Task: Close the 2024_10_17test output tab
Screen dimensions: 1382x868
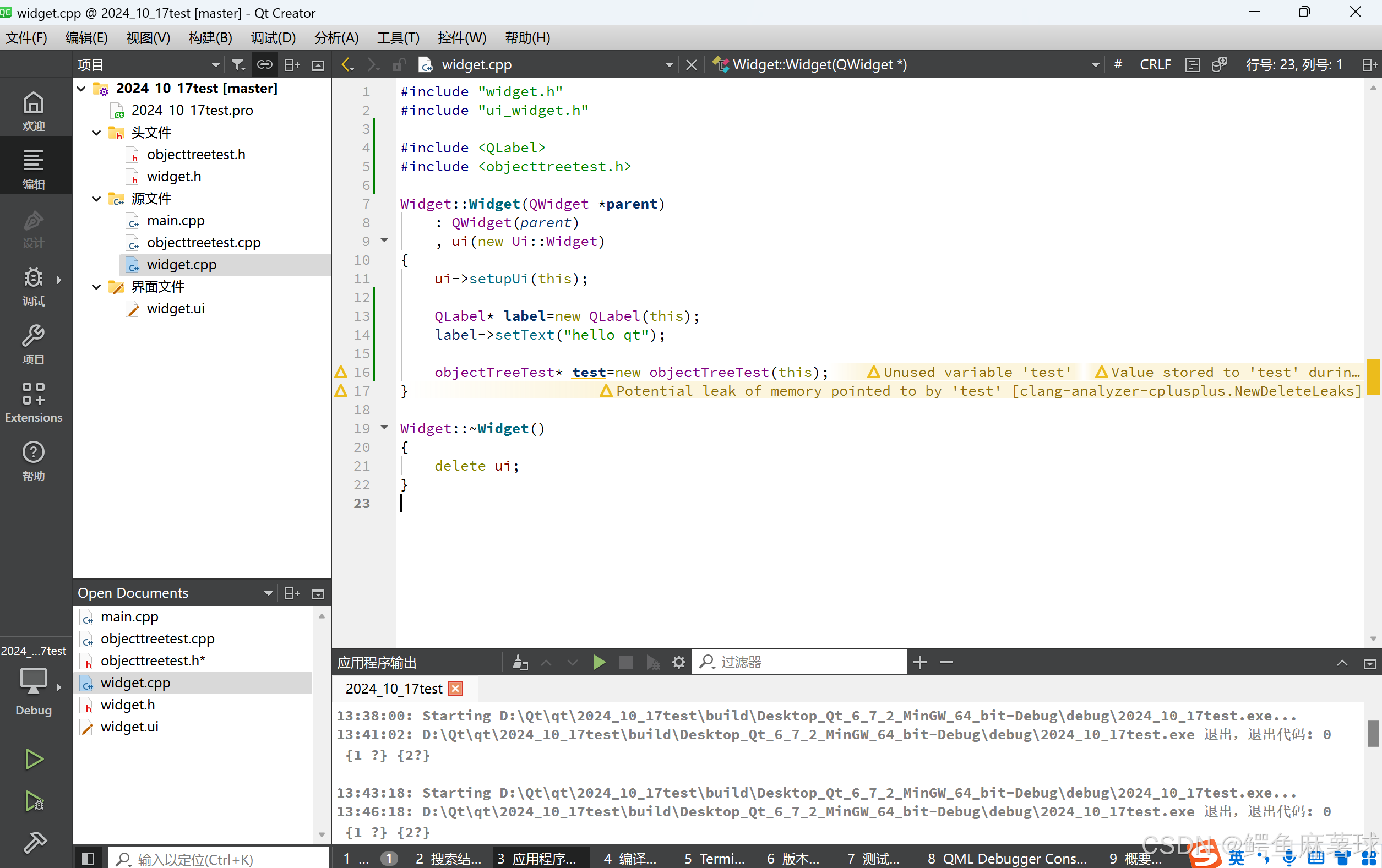Action: click(456, 689)
